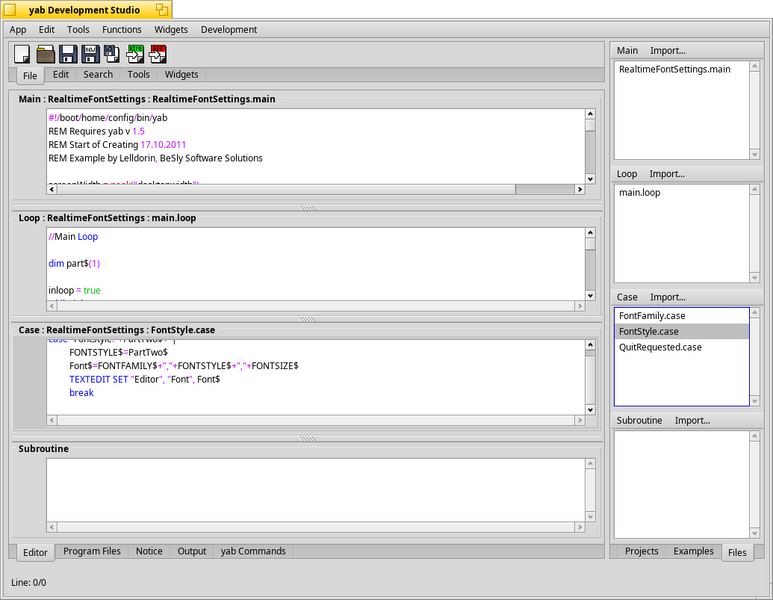Select QuitRequested.case in the Case list
The image size is (773, 600).
click(x=682, y=348)
